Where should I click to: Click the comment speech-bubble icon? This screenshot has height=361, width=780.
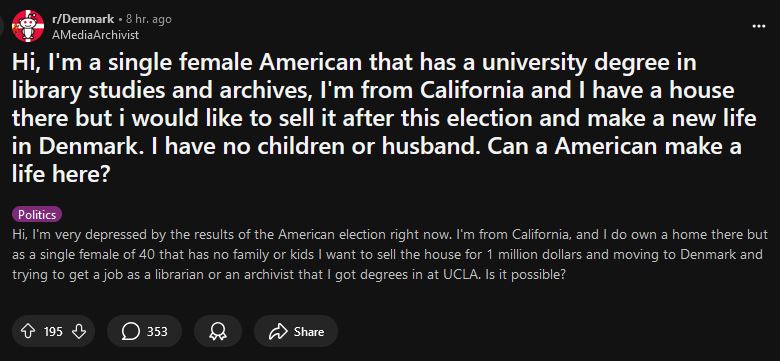[x=130, y=332]
